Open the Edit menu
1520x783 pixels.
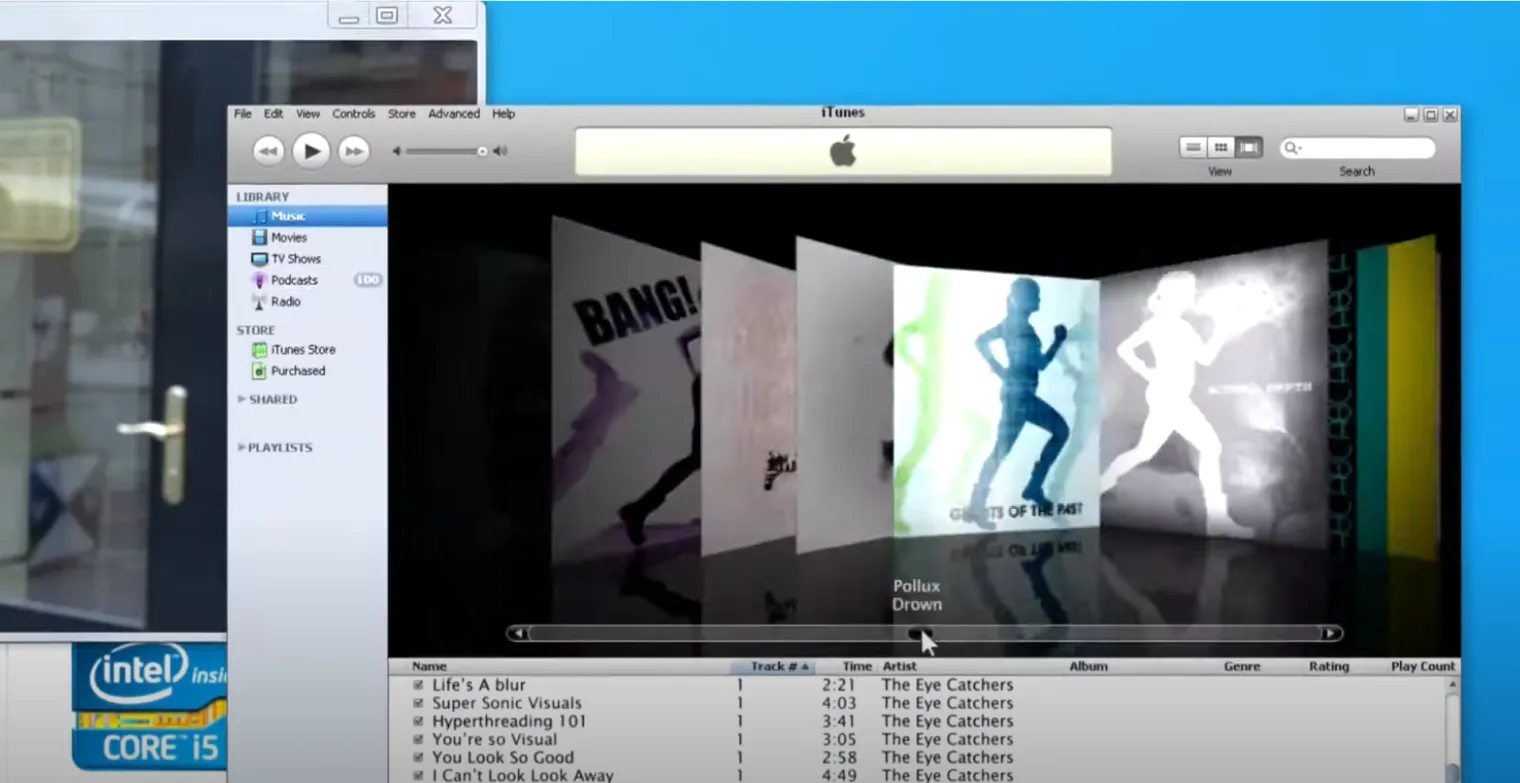tap(273, 114)
